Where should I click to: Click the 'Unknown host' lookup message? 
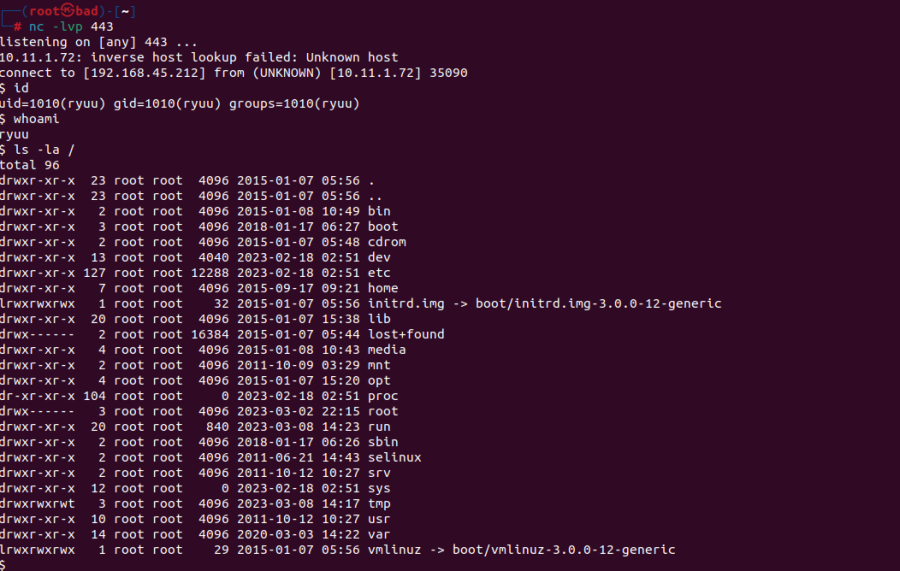[x=352, y=57]
